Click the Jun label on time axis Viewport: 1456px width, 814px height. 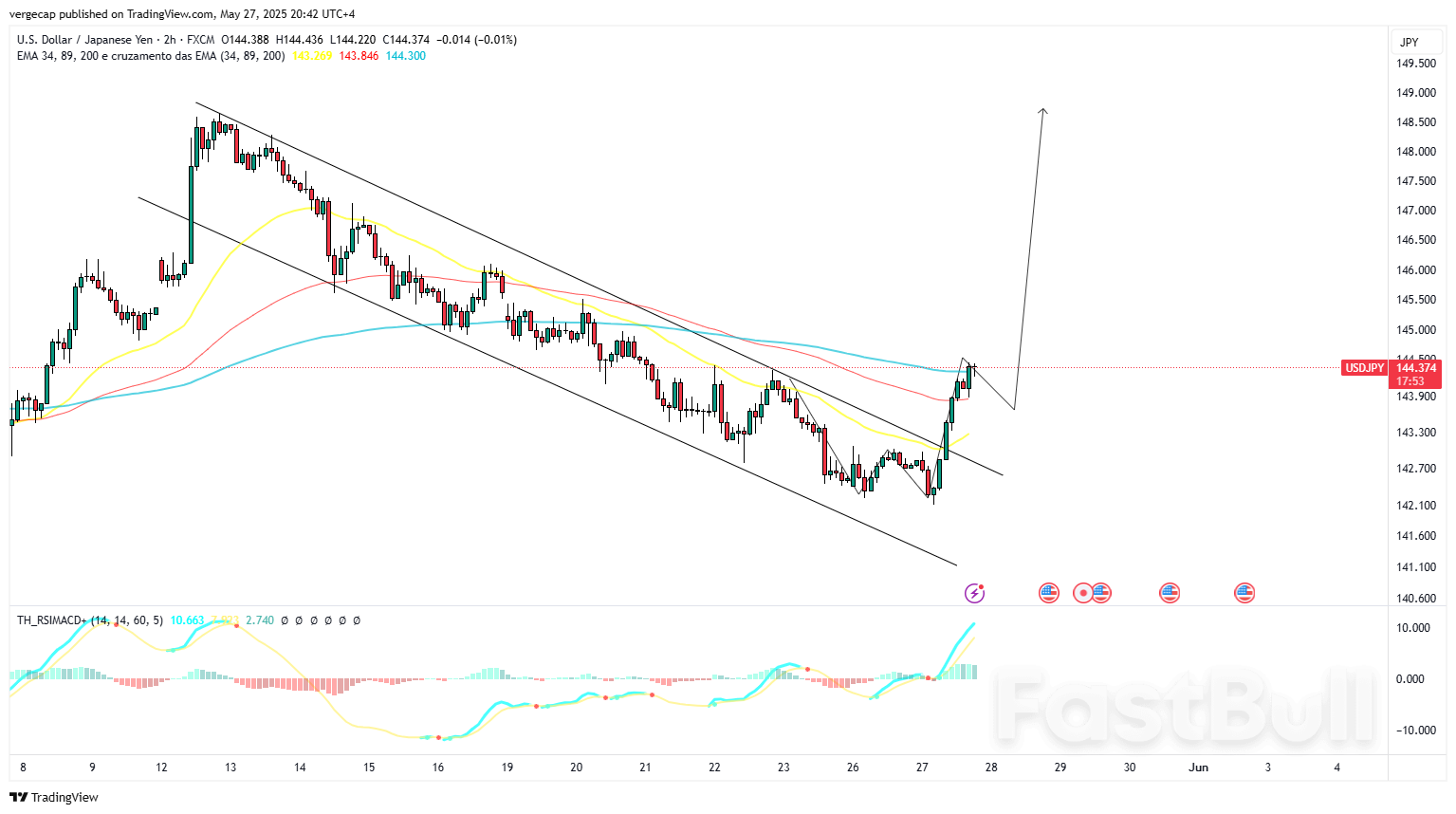tap(1198, 768)
